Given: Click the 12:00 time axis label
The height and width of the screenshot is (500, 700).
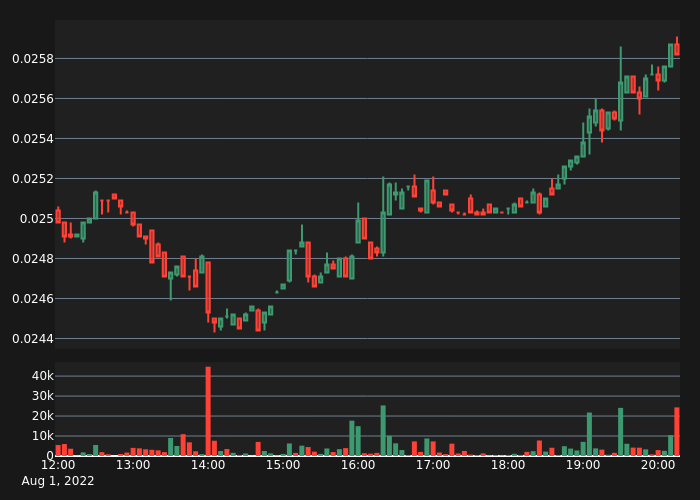Looking at the screenshot, I should pos(58,465).
